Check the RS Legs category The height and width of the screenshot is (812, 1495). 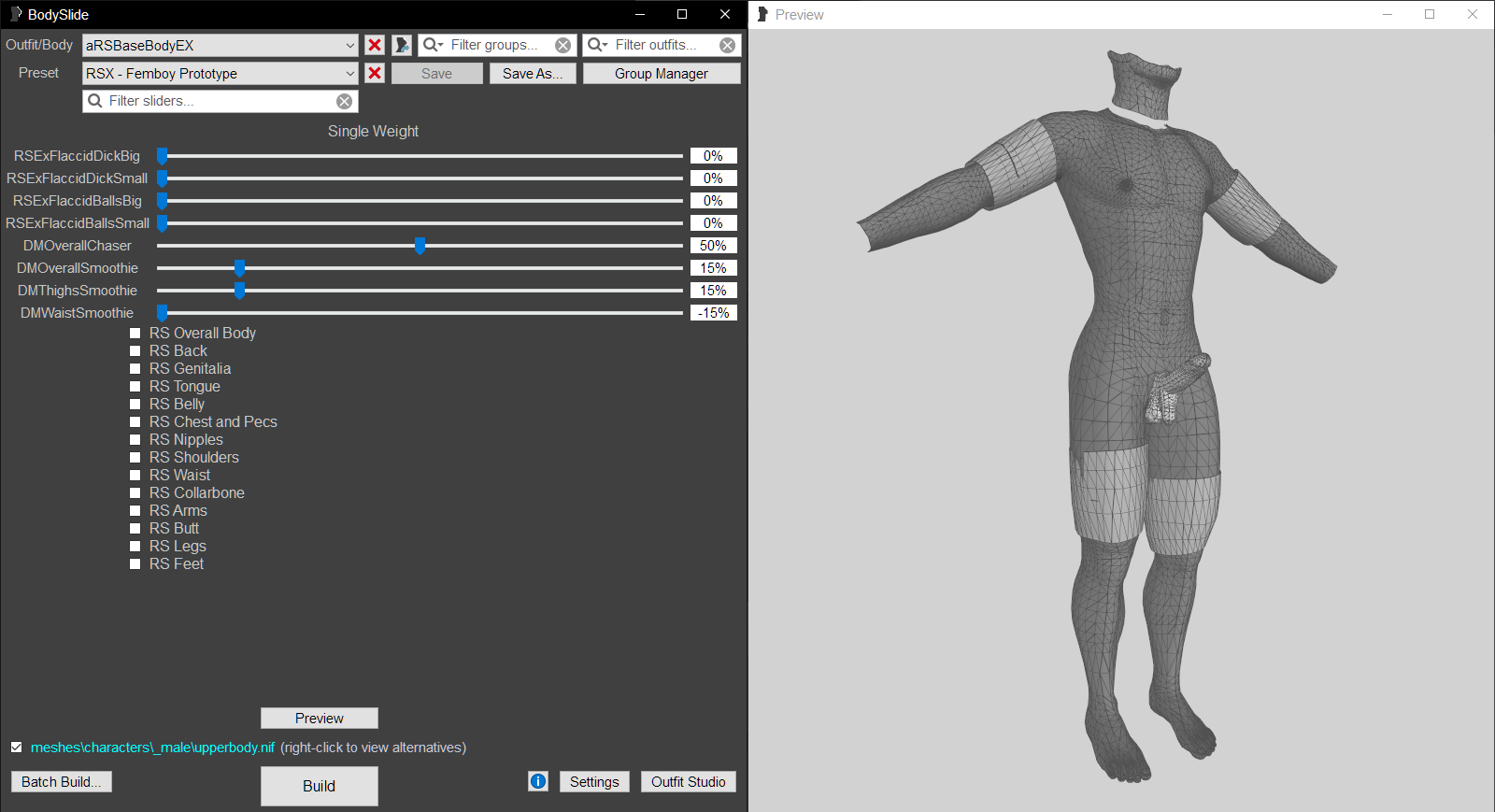[135, 547]
